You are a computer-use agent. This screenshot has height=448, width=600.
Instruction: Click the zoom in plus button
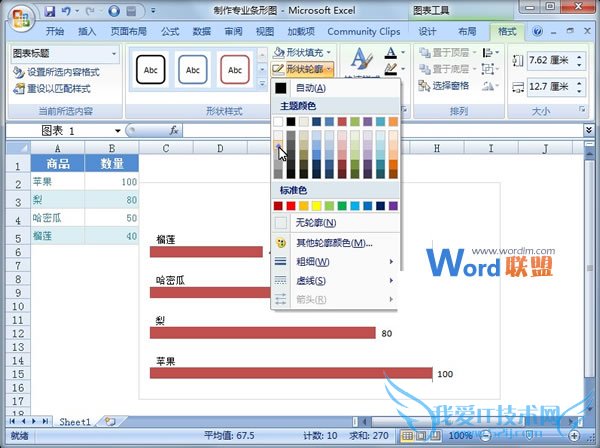click(x=574, y=435)
